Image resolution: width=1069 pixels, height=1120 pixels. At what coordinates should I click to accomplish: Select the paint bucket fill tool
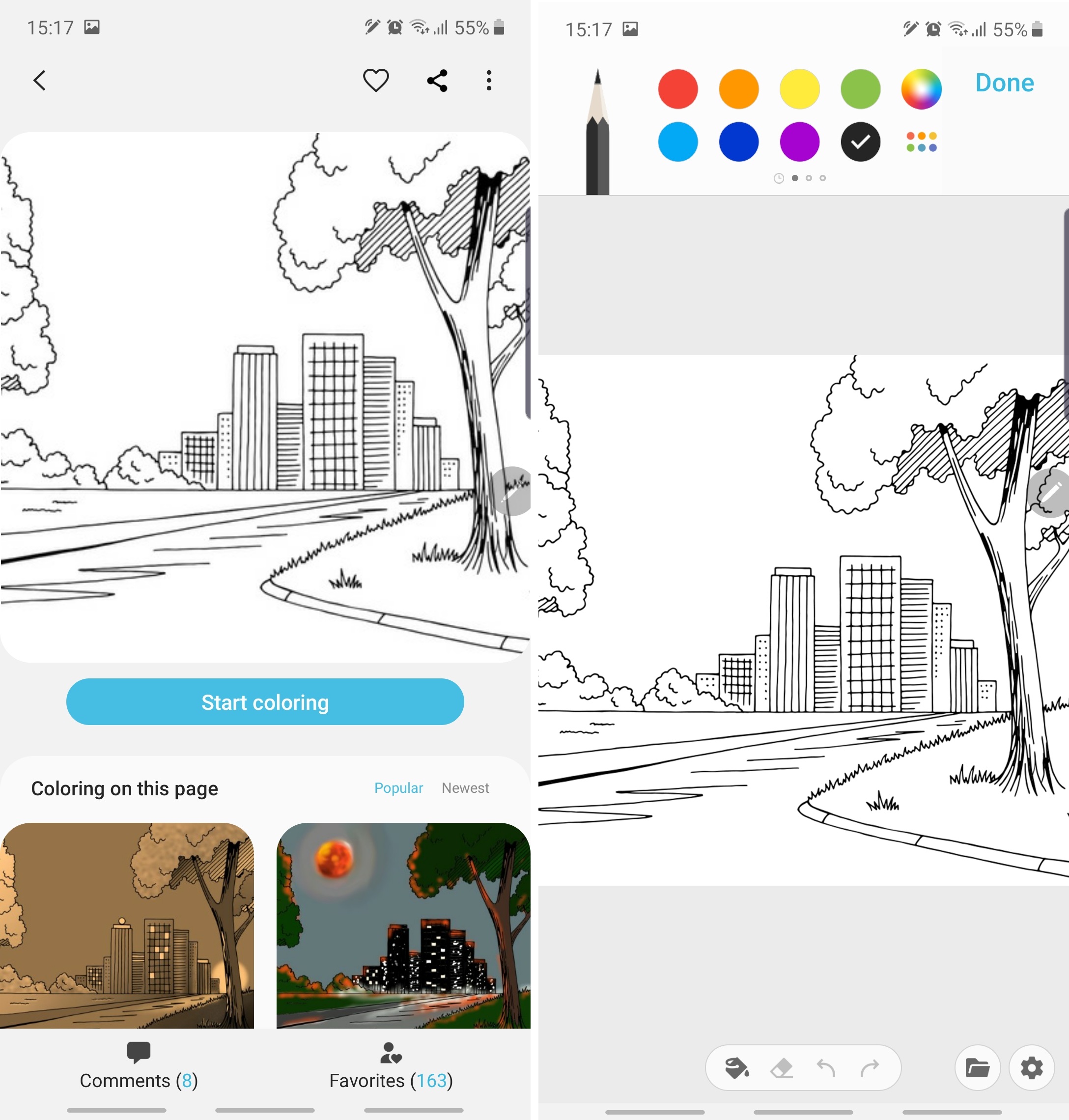point(736,1067)
